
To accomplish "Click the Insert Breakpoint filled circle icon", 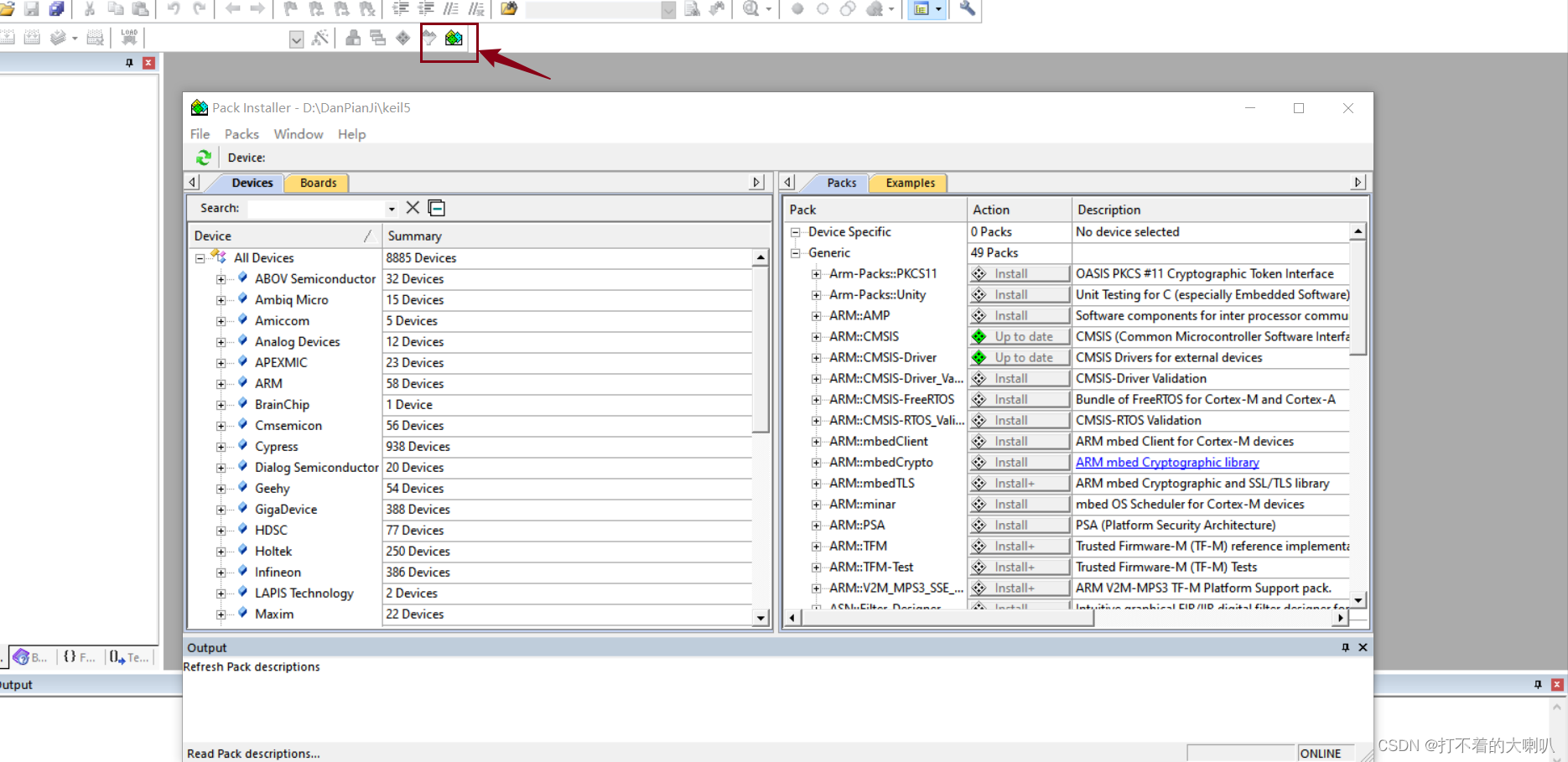I will click(797, 9).
